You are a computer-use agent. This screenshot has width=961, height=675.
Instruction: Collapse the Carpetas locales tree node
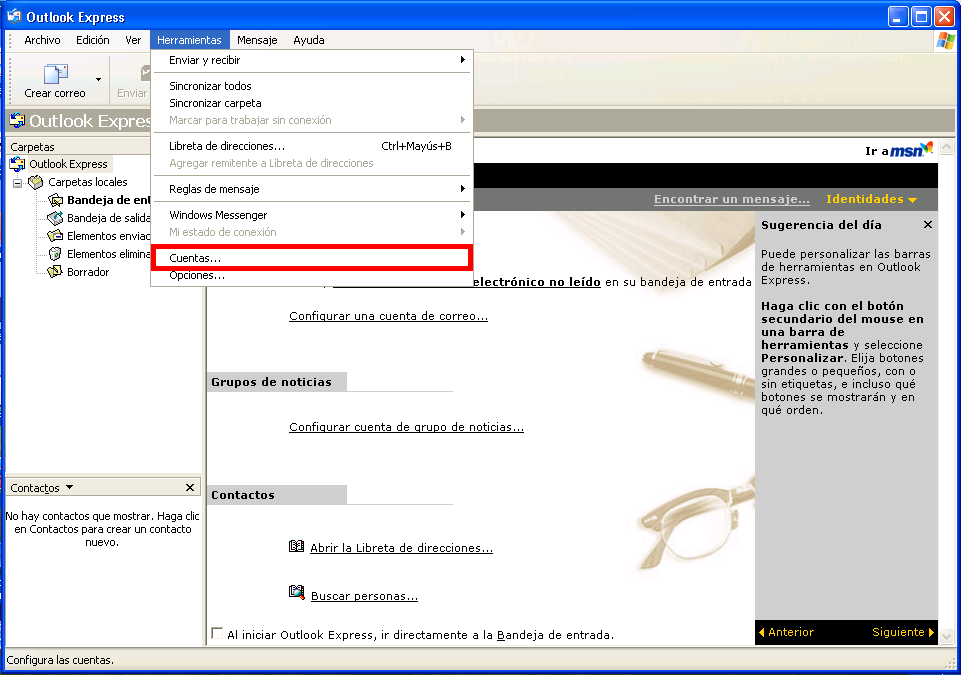(x=17, y=183)
